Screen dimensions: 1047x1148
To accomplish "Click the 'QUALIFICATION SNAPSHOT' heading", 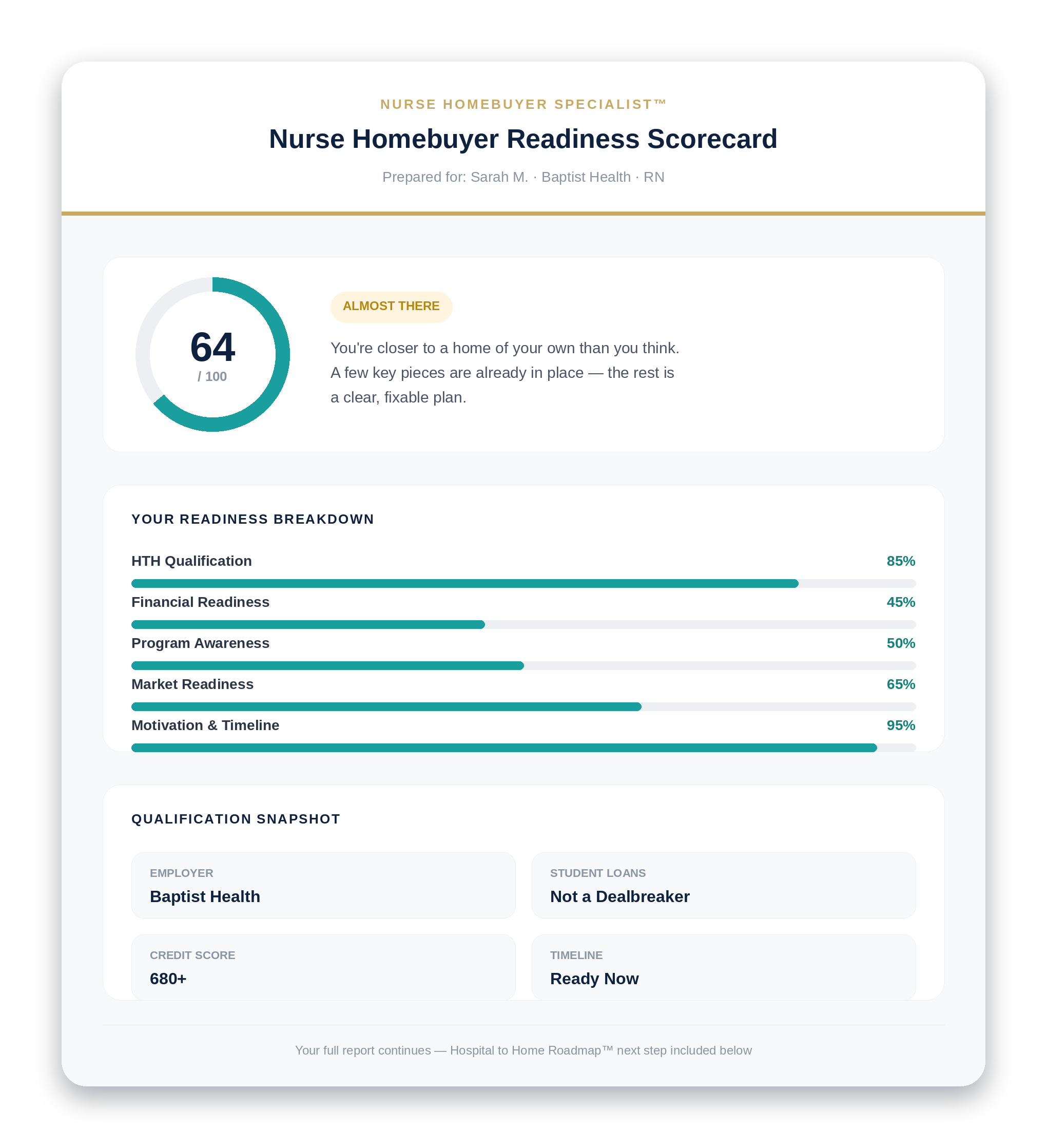I will point(236,819).
